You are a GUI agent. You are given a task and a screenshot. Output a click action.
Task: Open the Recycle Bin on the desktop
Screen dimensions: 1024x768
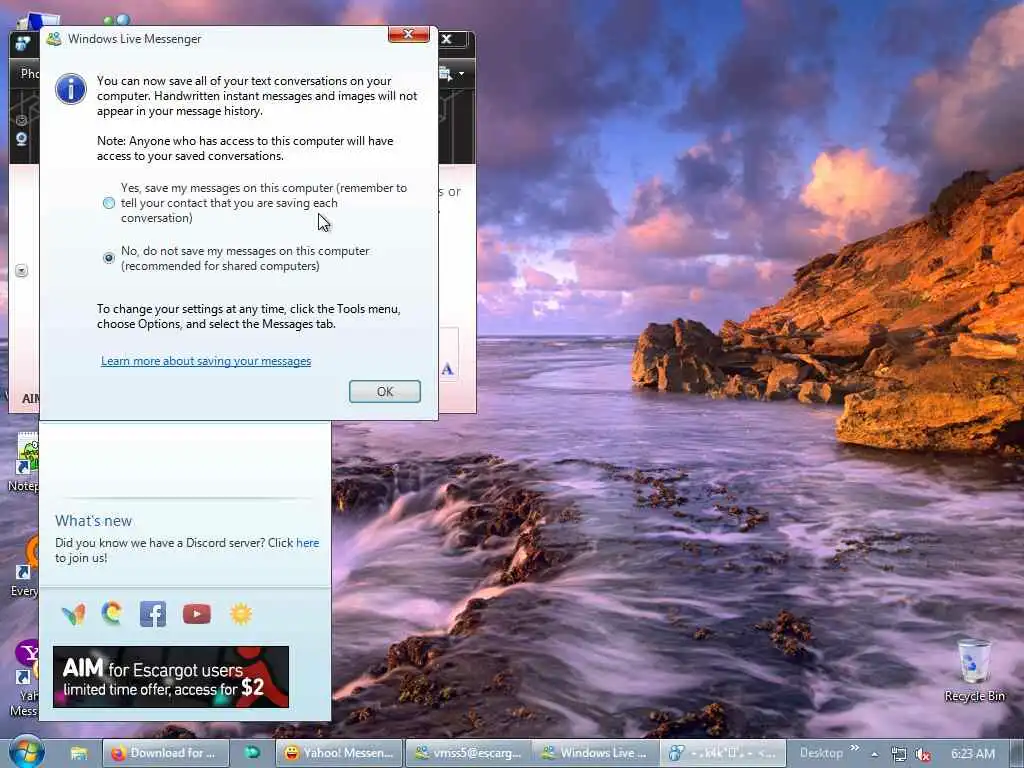(x=974, y=670)
